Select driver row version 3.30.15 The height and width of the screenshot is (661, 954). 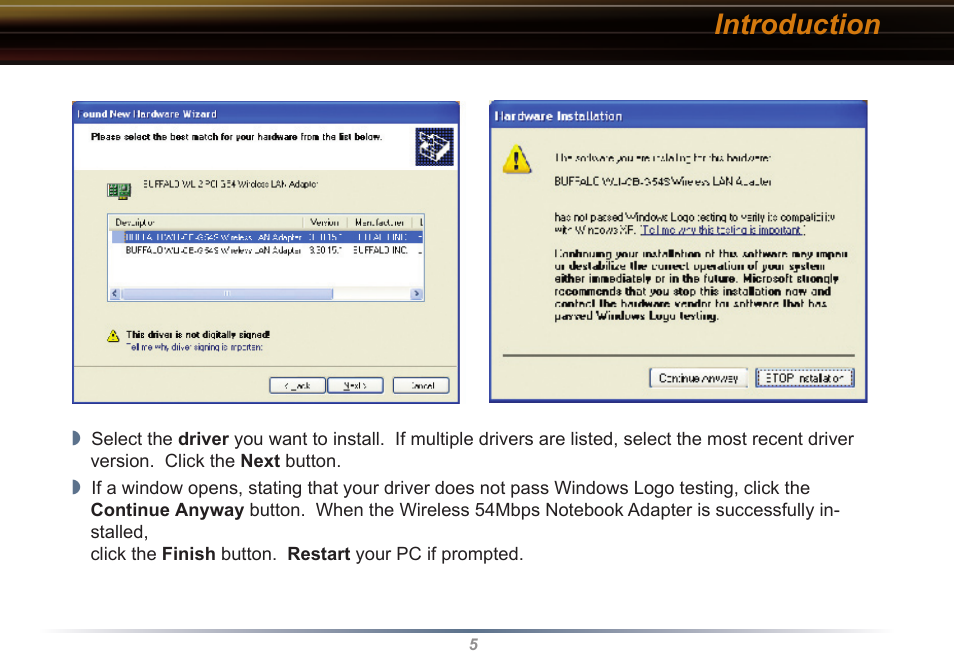[267, 250]
